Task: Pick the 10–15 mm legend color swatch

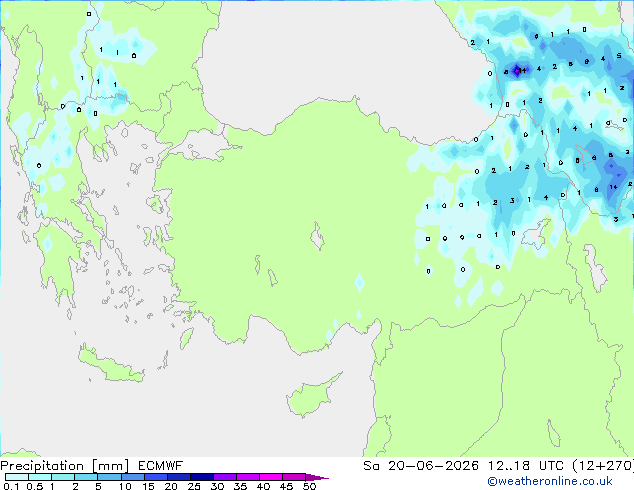Action: pyautogui.click(x=132, y=477)
